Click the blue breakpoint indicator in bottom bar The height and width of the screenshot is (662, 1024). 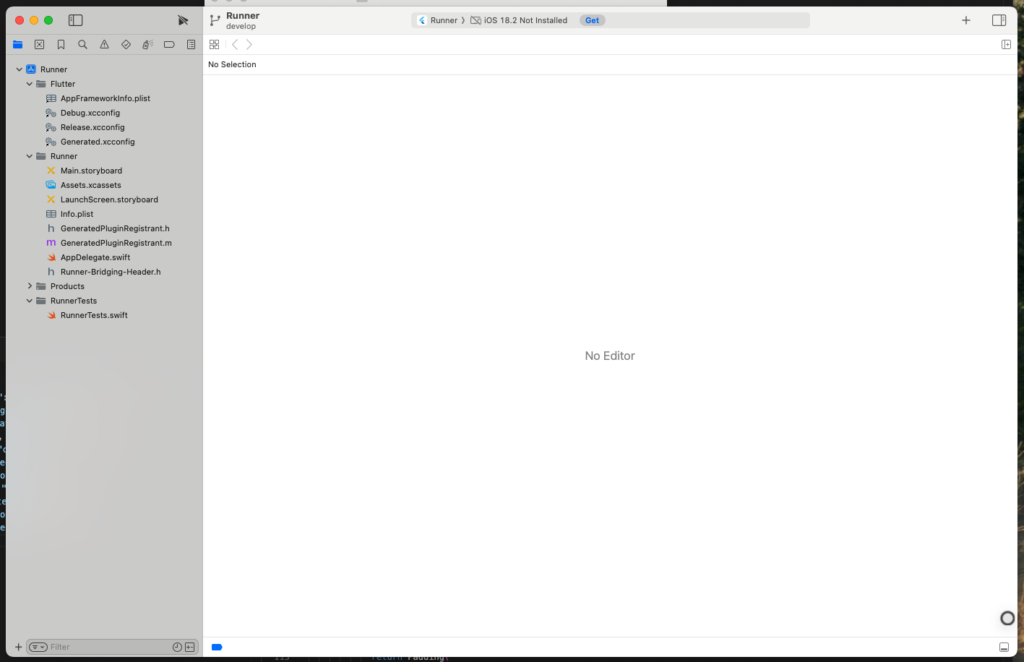tap(217, 647)
